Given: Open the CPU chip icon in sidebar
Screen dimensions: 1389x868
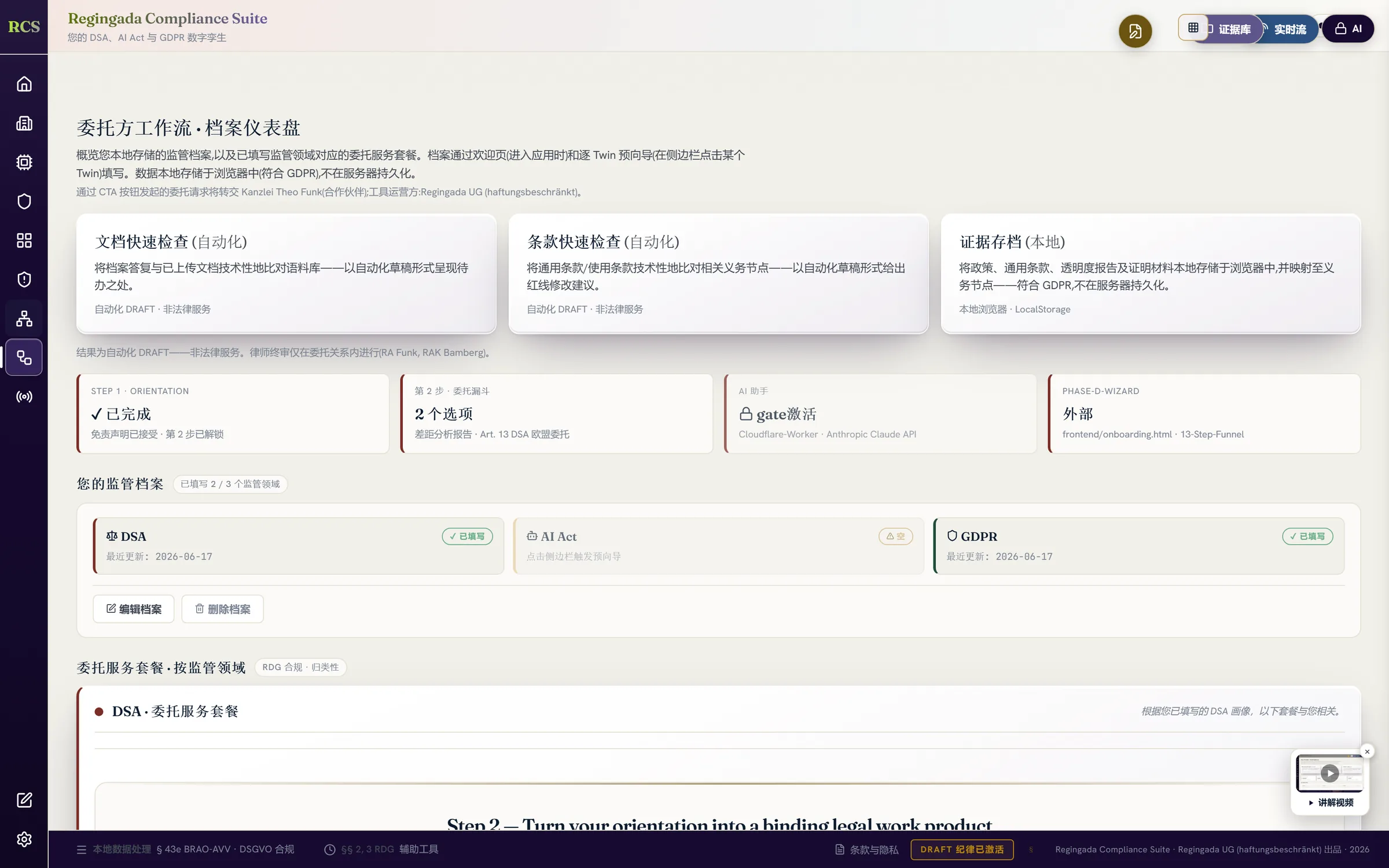Looking at the screenshot, I should tap(24, 162).
